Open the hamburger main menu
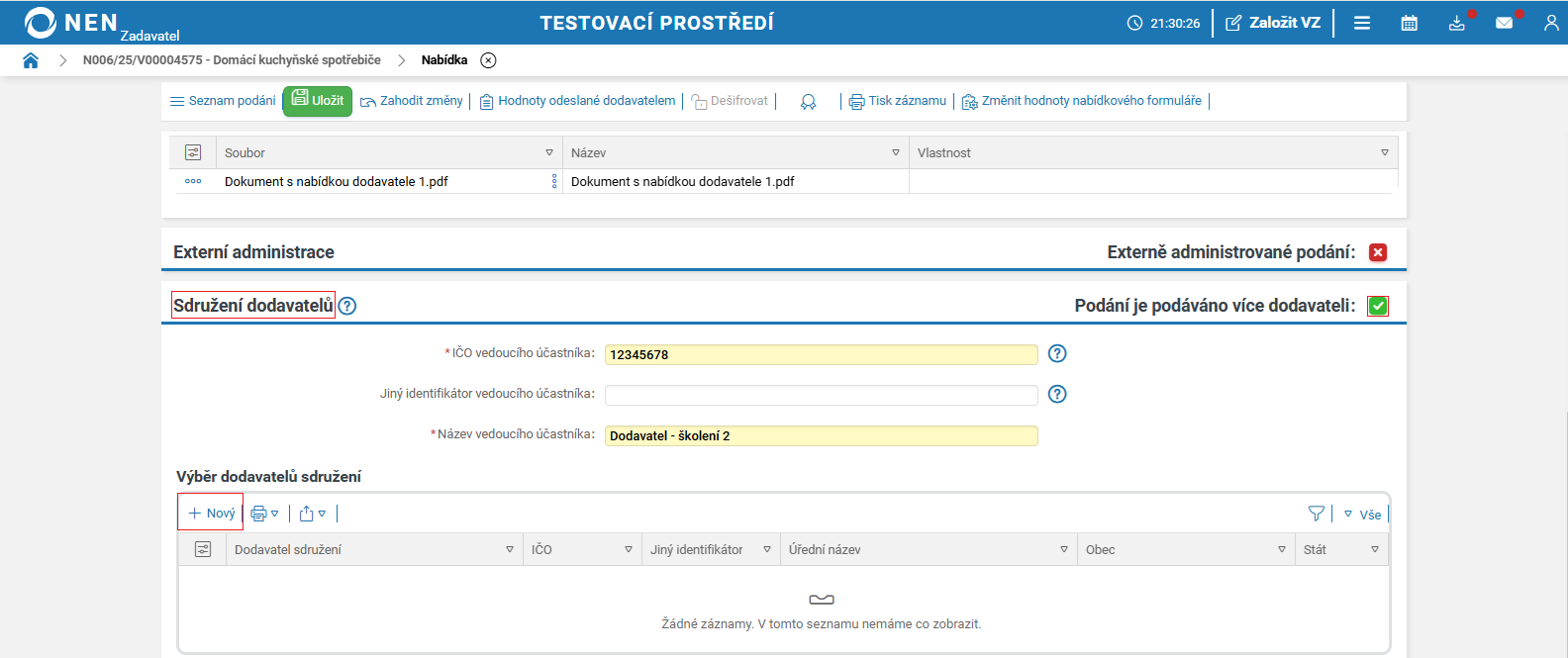This screenshot has width=1568, height=658. point(1362,23)
